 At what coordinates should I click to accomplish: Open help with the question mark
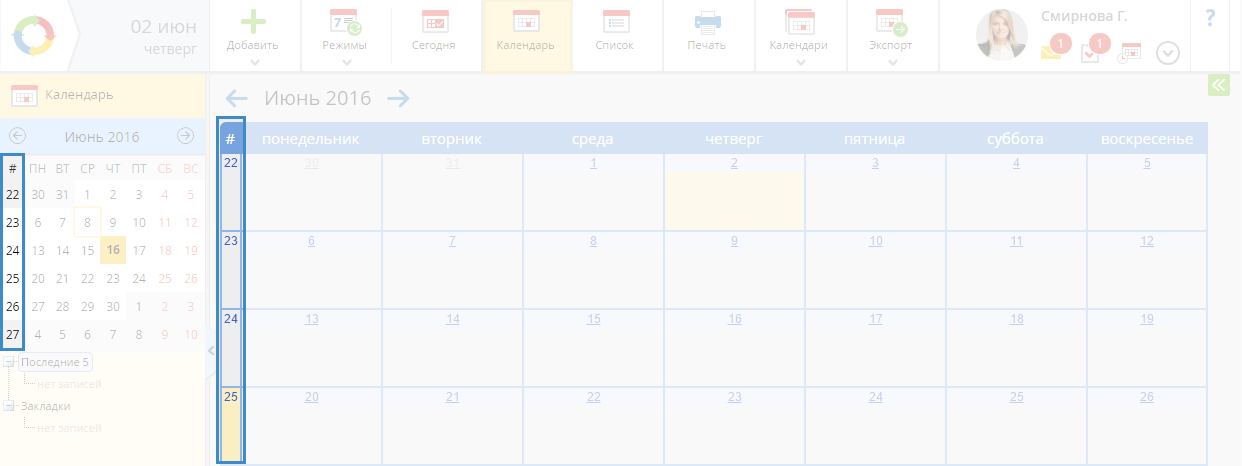pyautogui.click(x=1210, y=17)
